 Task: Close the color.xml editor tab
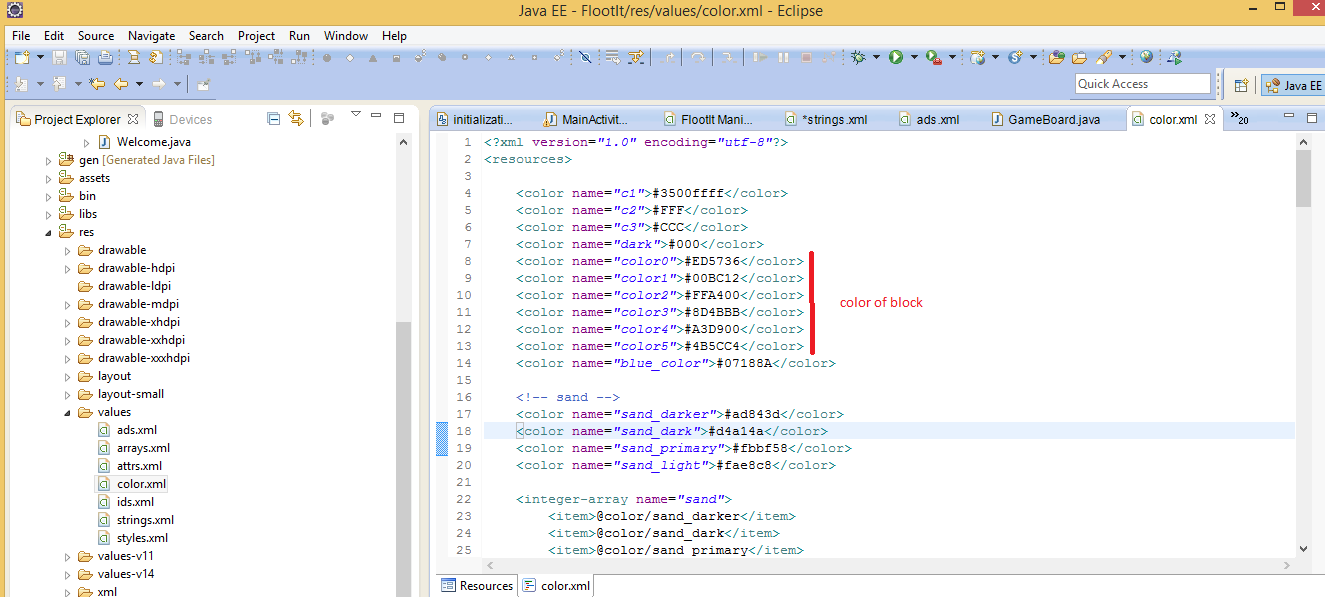pyautogui.click(x=1210, y=119)
